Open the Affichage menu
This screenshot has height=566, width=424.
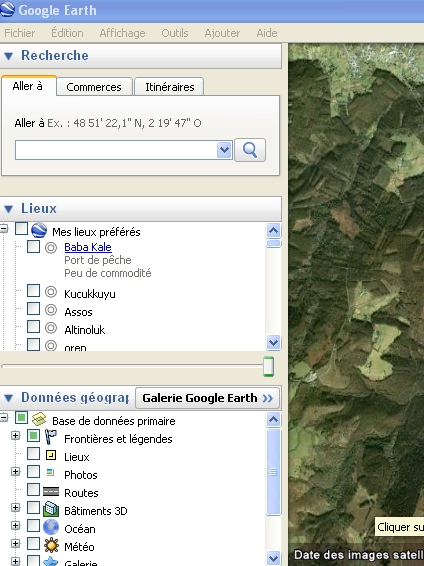122,33
